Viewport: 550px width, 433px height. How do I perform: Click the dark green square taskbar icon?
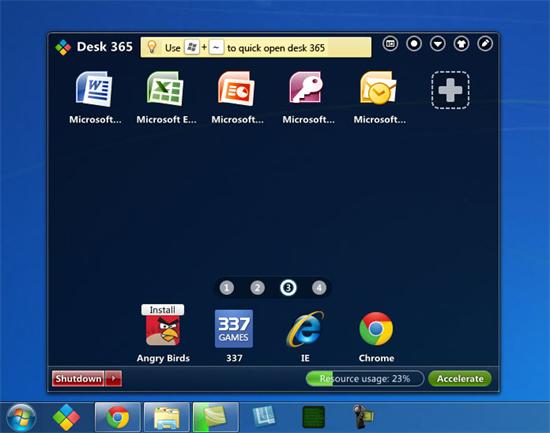click(x=314, y=417)
